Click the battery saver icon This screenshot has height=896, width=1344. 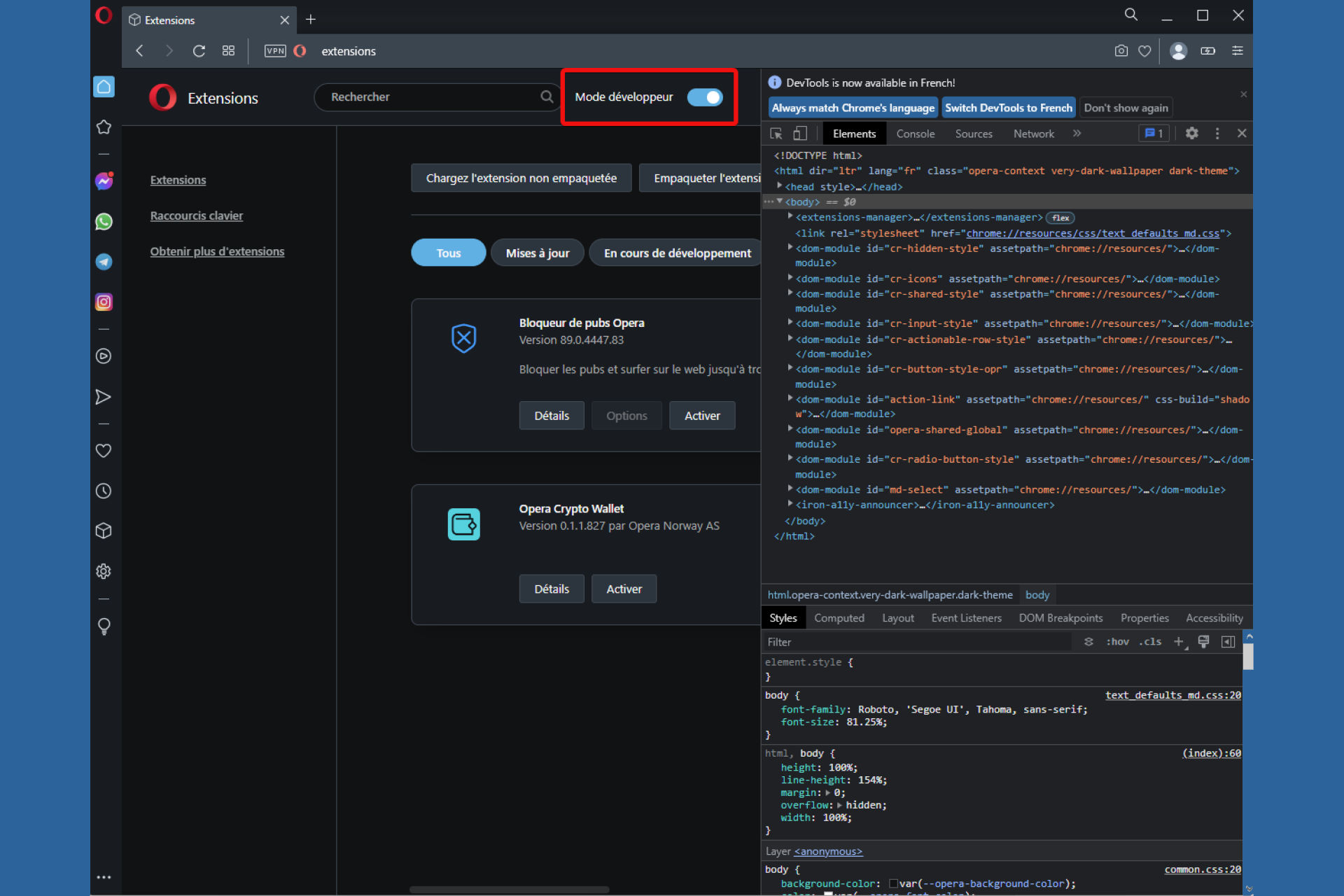pos(1208,51)
